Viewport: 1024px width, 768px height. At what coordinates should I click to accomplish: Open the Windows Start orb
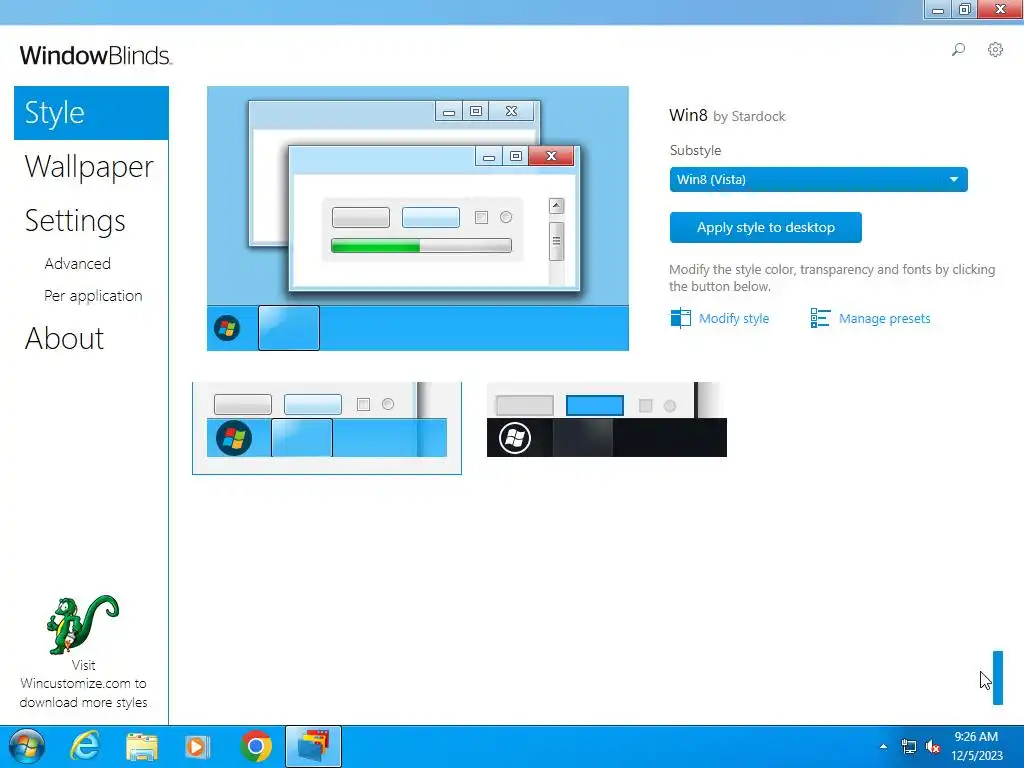click(27, 746)
